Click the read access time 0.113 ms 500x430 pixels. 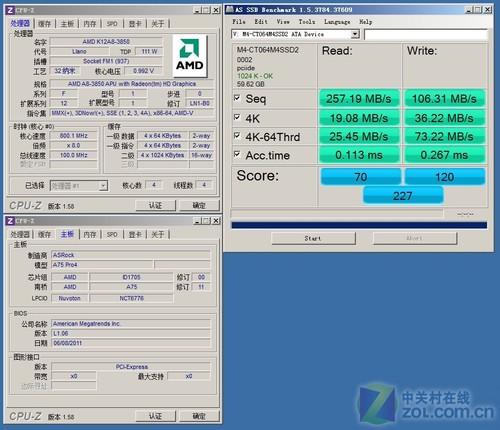coord(359,155)
